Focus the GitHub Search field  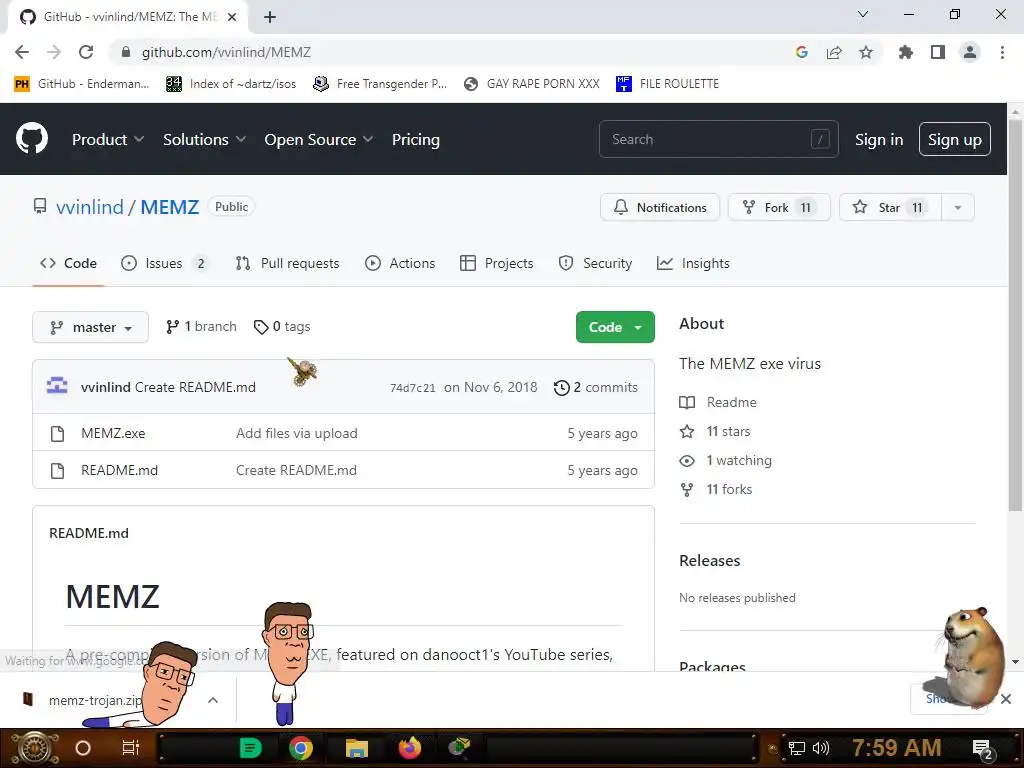click(x=718, y=139)
